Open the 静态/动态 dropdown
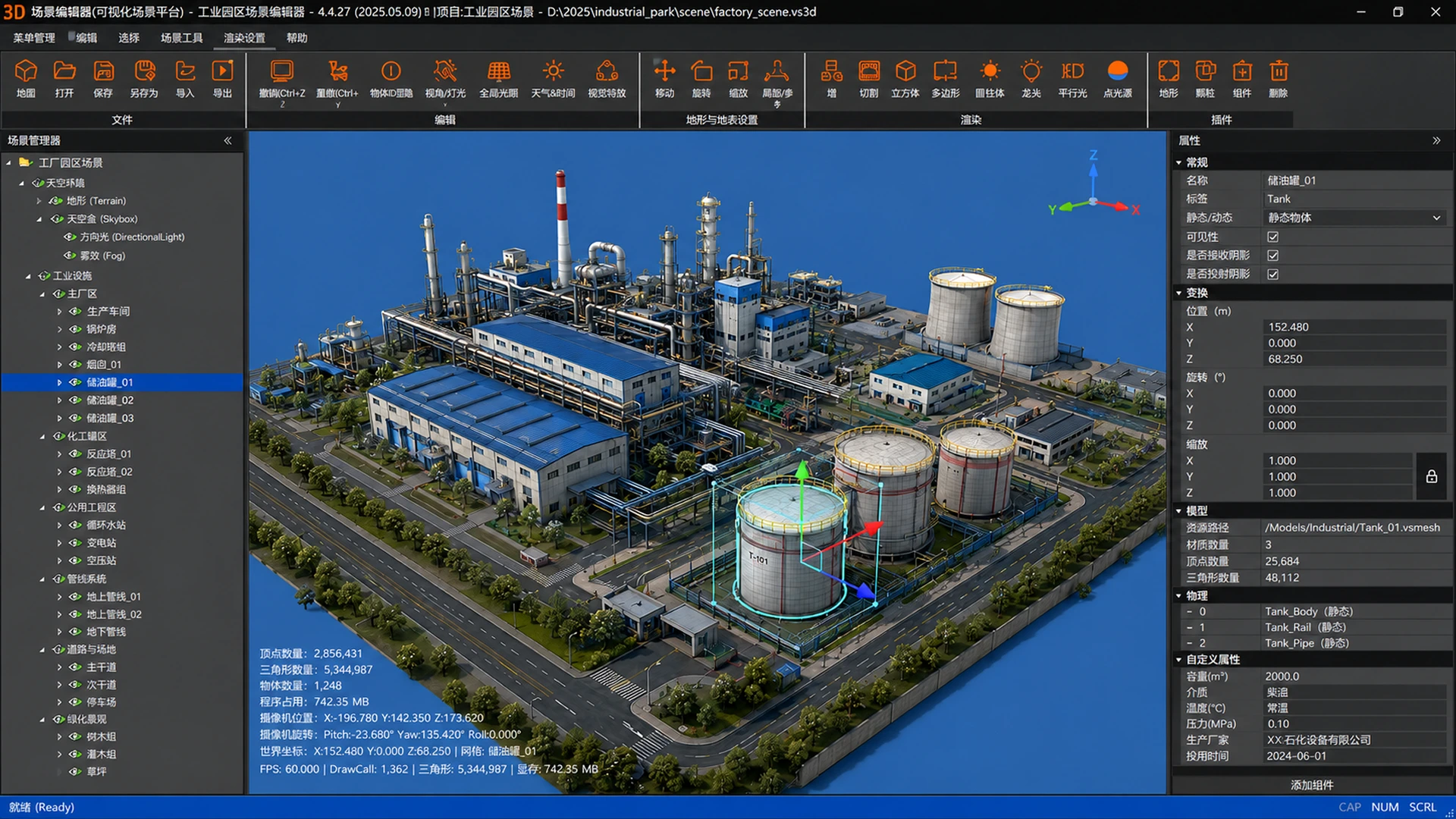This screenshot has height=819, width=1456. [x=1354, y=218]
